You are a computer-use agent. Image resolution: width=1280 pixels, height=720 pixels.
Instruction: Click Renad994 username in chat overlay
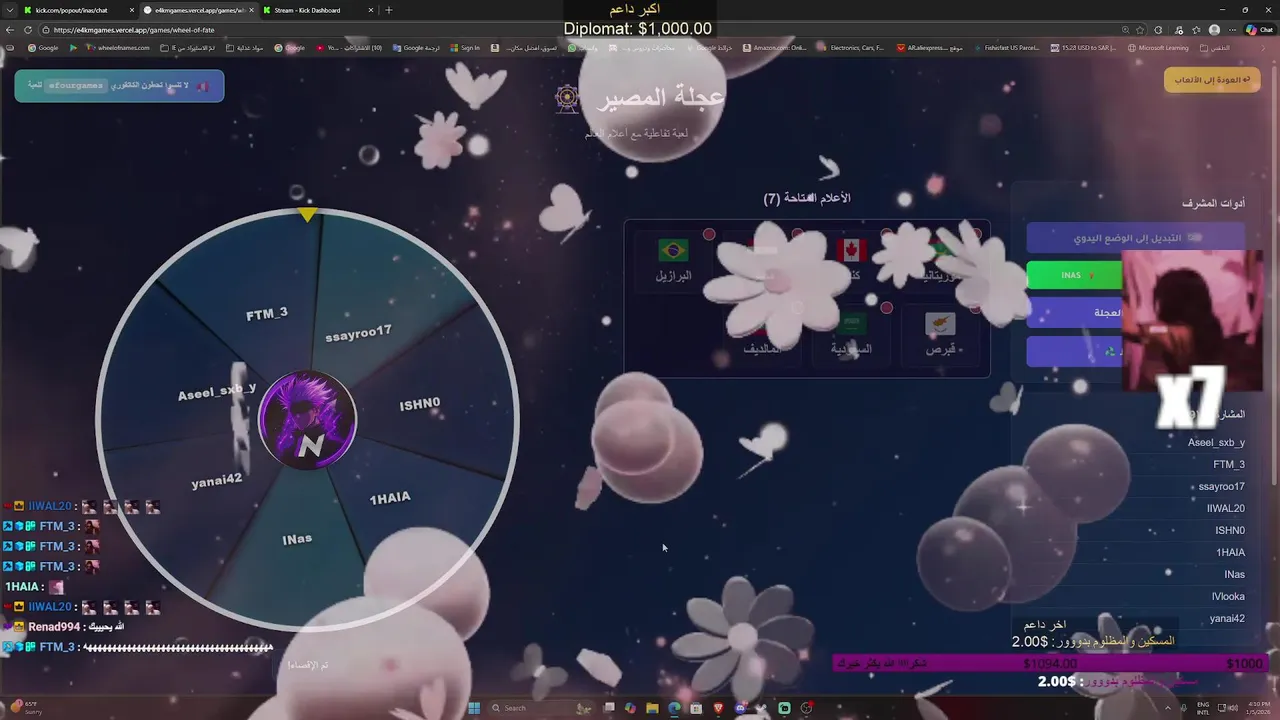tap(54, 627)
